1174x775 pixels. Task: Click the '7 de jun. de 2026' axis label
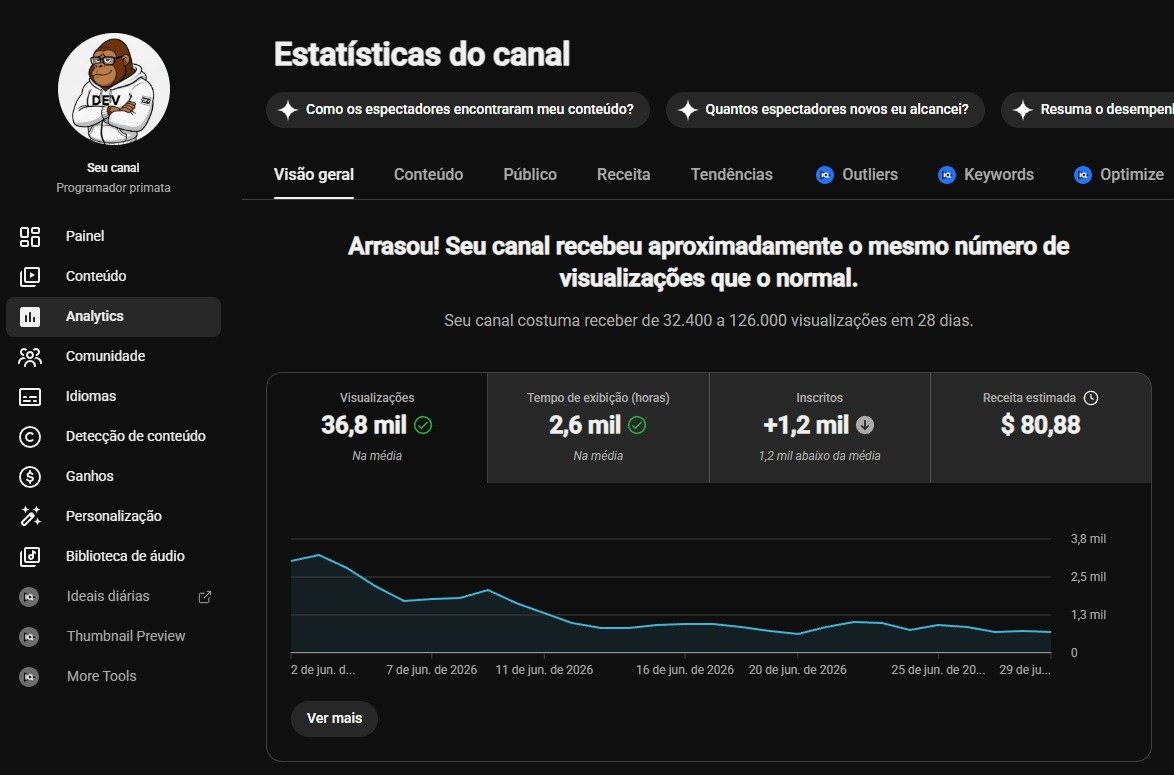pyautogui.click(x=431, y=670)
